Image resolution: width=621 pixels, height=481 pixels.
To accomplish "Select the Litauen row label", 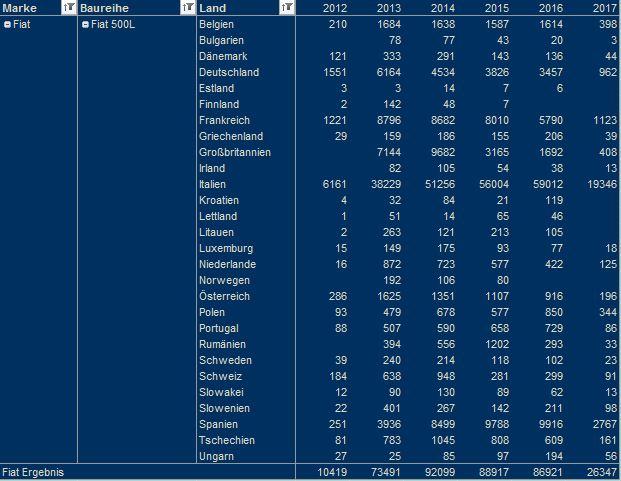I will [216, 232].
